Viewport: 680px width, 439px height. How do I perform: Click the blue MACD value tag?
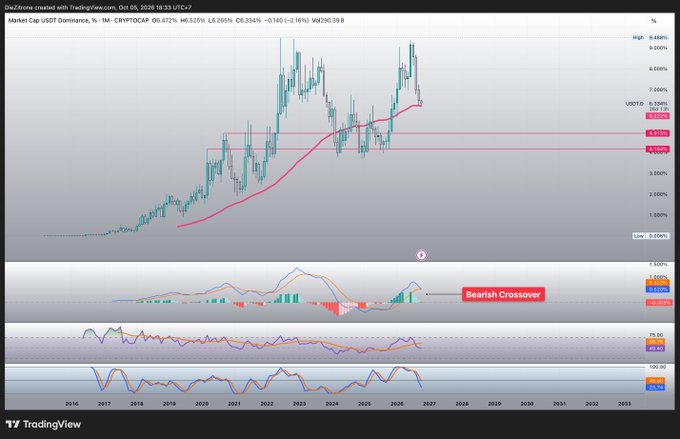(658, 289)
